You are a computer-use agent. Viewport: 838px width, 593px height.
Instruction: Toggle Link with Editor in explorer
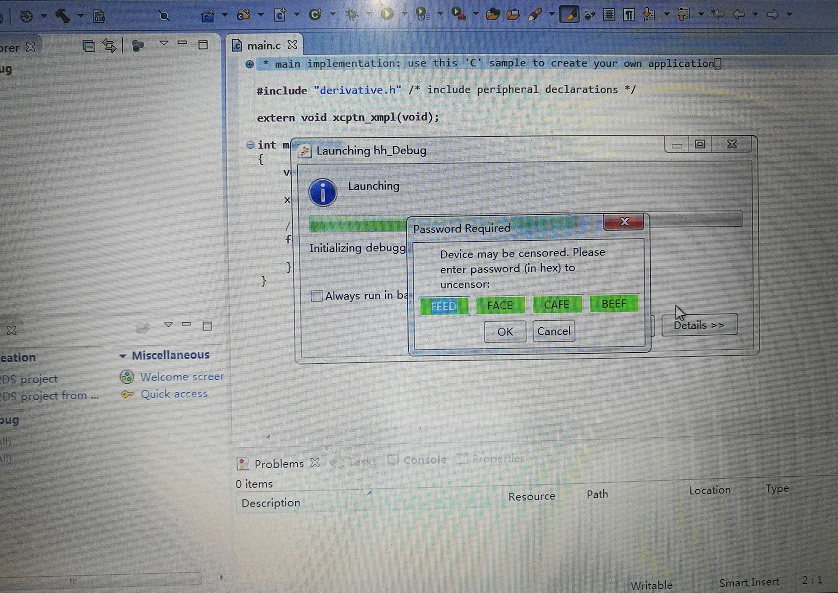[109, 46]
